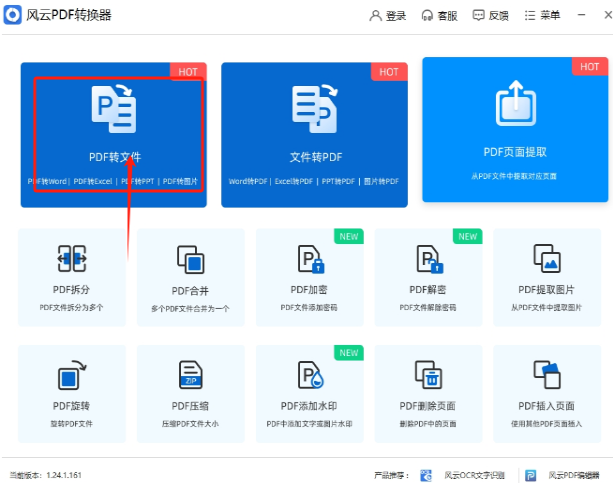The height and width of the screenshot is (483, 613).
Task: Click the PDF删除页面 trash icon
Action: 428,375
